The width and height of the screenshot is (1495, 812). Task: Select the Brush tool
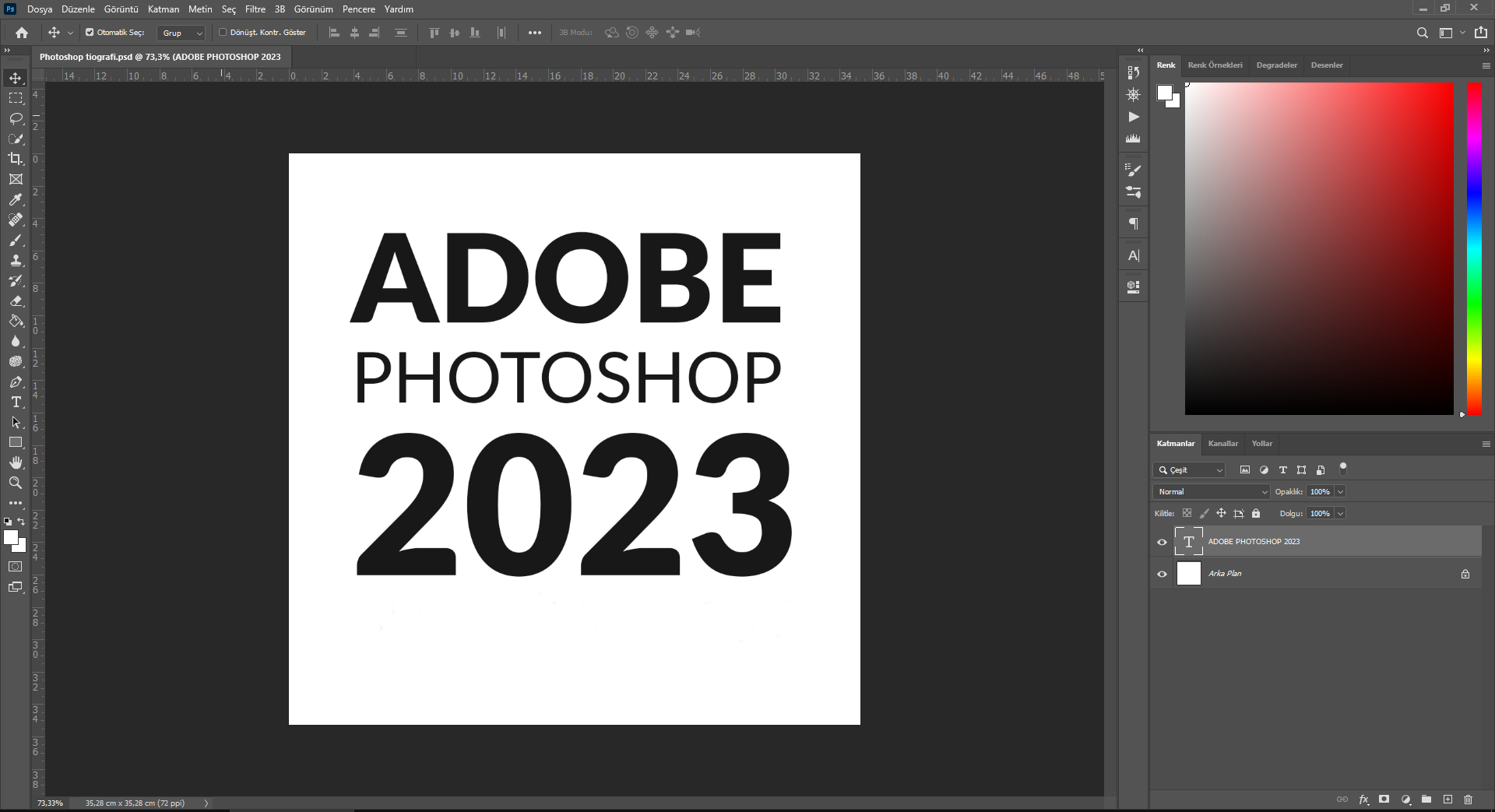[x=16, y=240]
